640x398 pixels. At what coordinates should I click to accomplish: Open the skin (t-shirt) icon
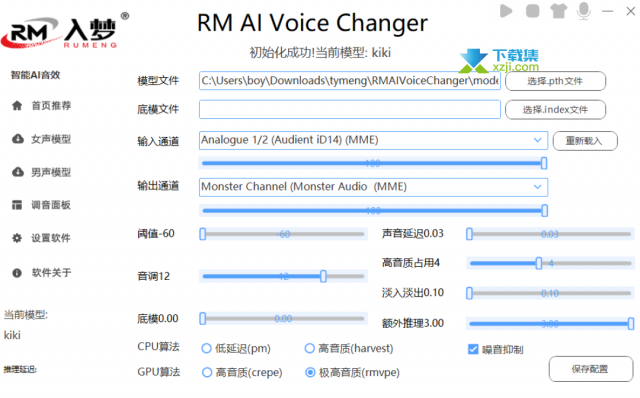[558, 11]
